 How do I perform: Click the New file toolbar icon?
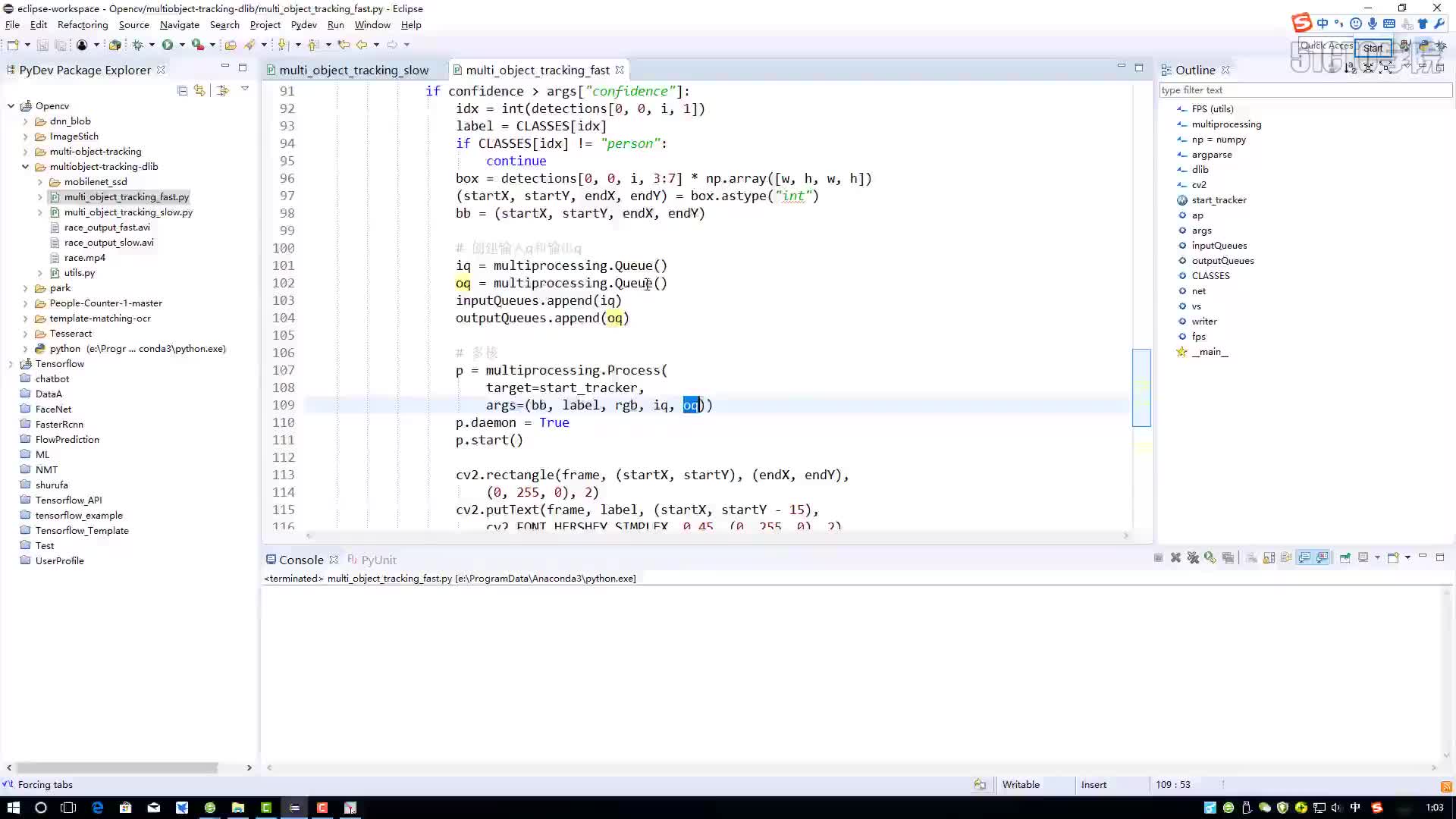[x=13, y=45]
